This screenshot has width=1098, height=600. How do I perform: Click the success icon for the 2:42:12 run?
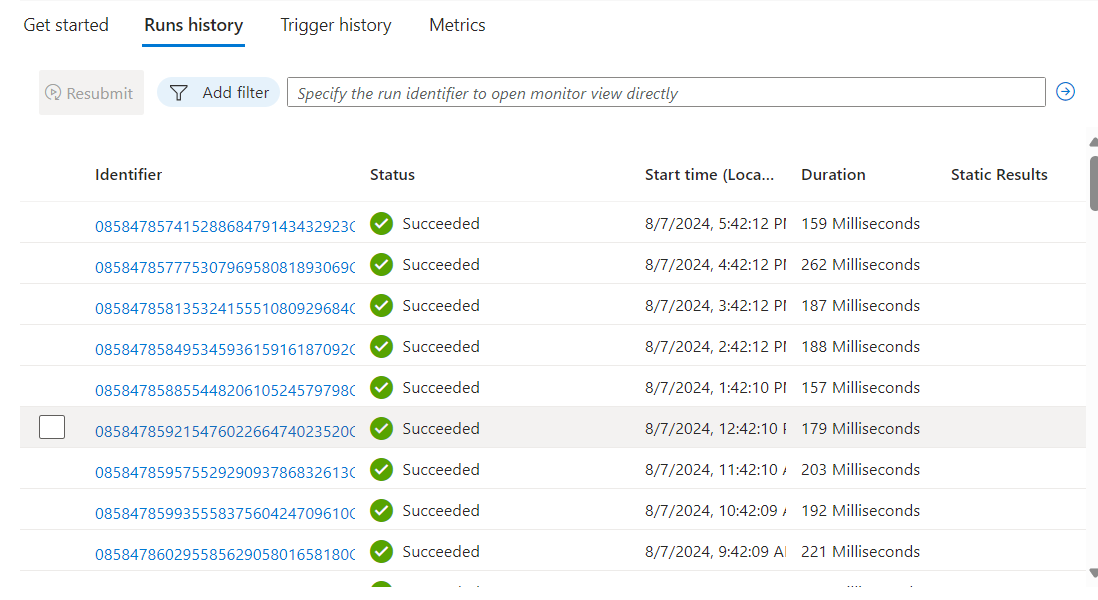pyautogui.click(x=382, y=347)
